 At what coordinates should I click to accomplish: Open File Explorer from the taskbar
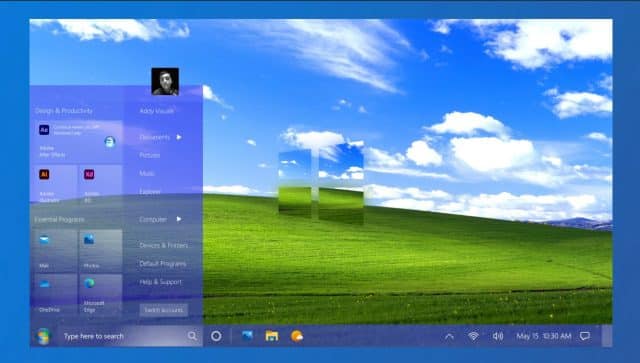272,336
